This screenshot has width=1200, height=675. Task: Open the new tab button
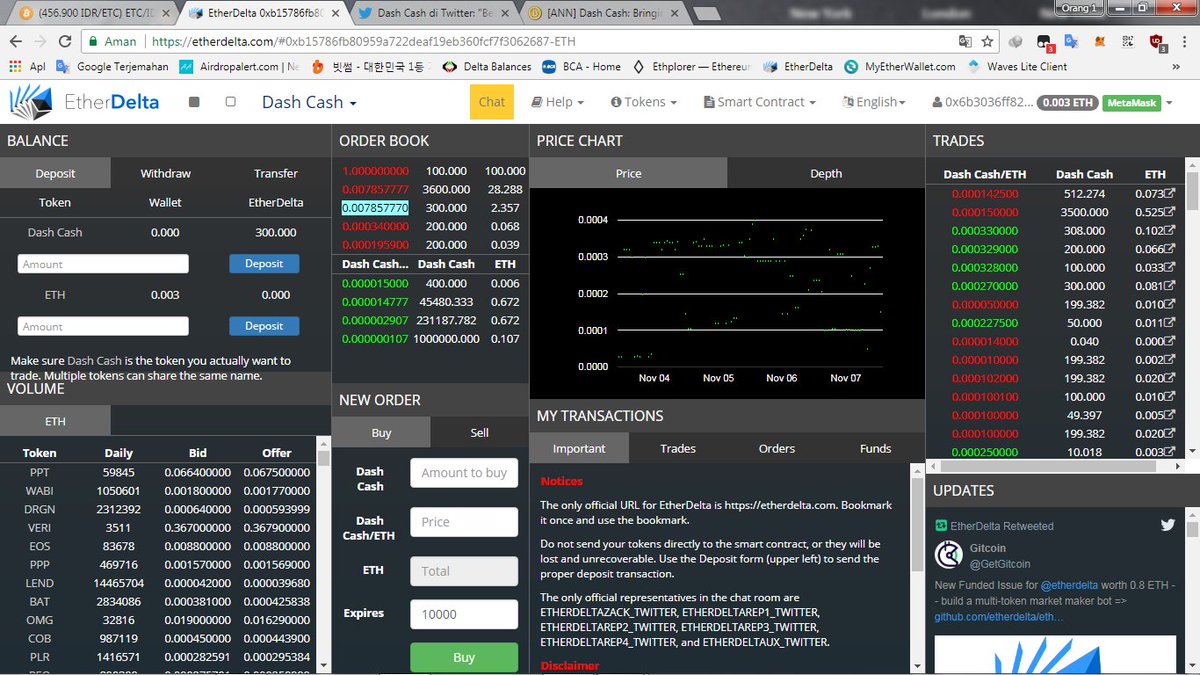pyautogui.click(x=706, y=14)
